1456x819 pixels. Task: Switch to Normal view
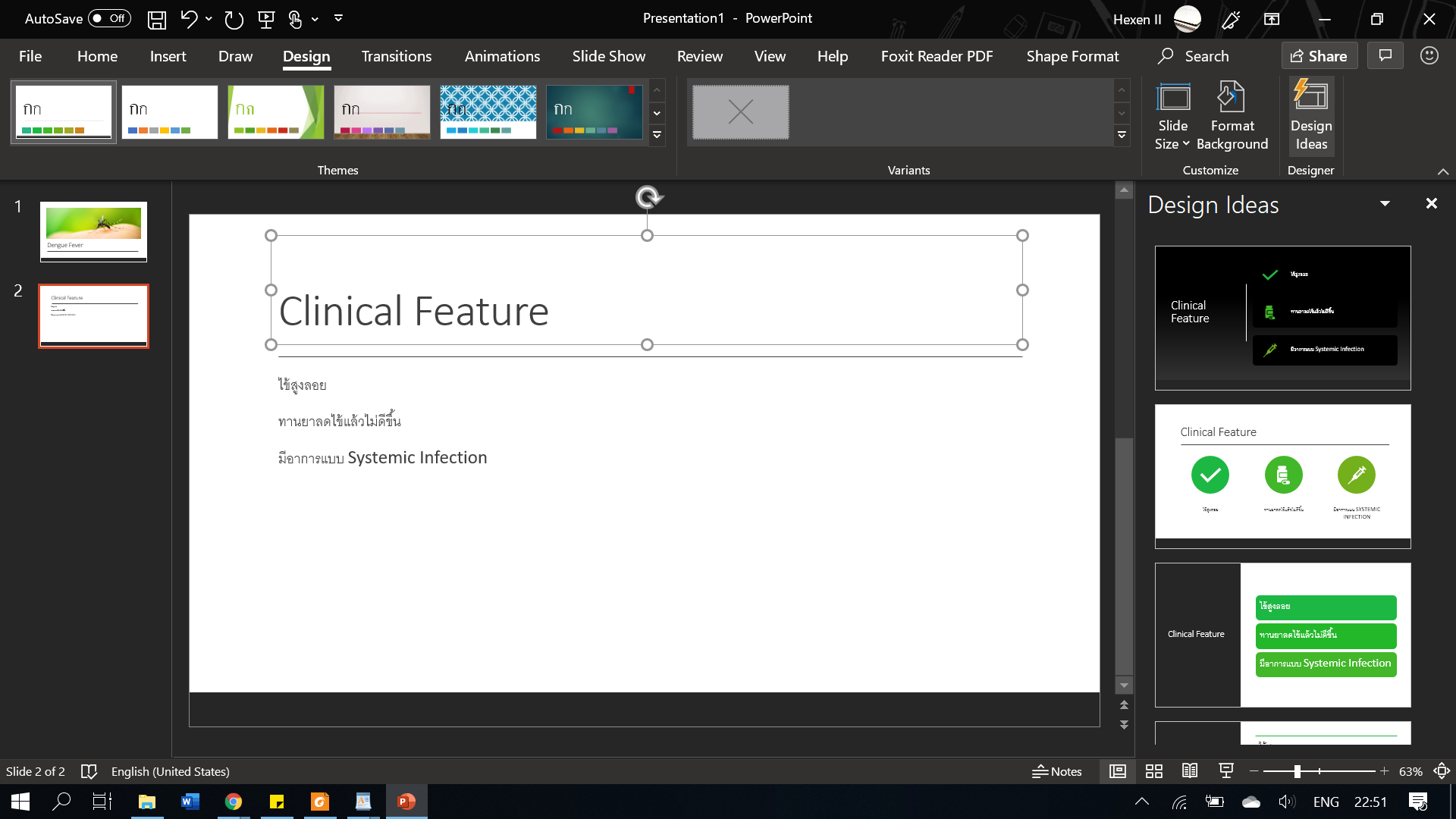1117,771
